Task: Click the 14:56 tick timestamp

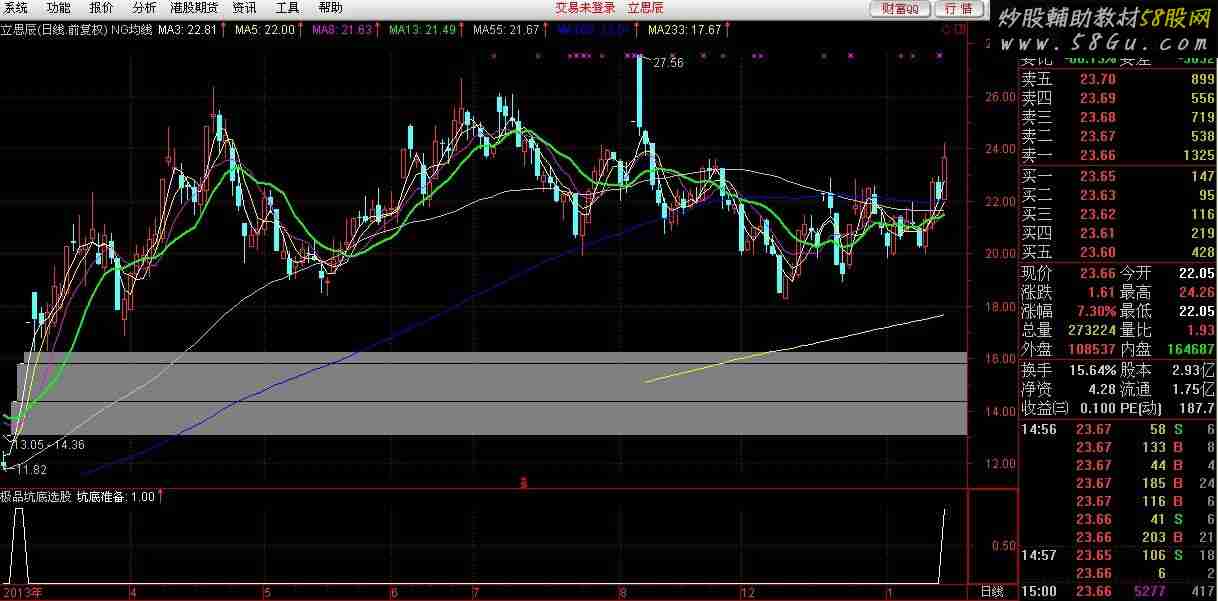Action: click(1038, 429)
